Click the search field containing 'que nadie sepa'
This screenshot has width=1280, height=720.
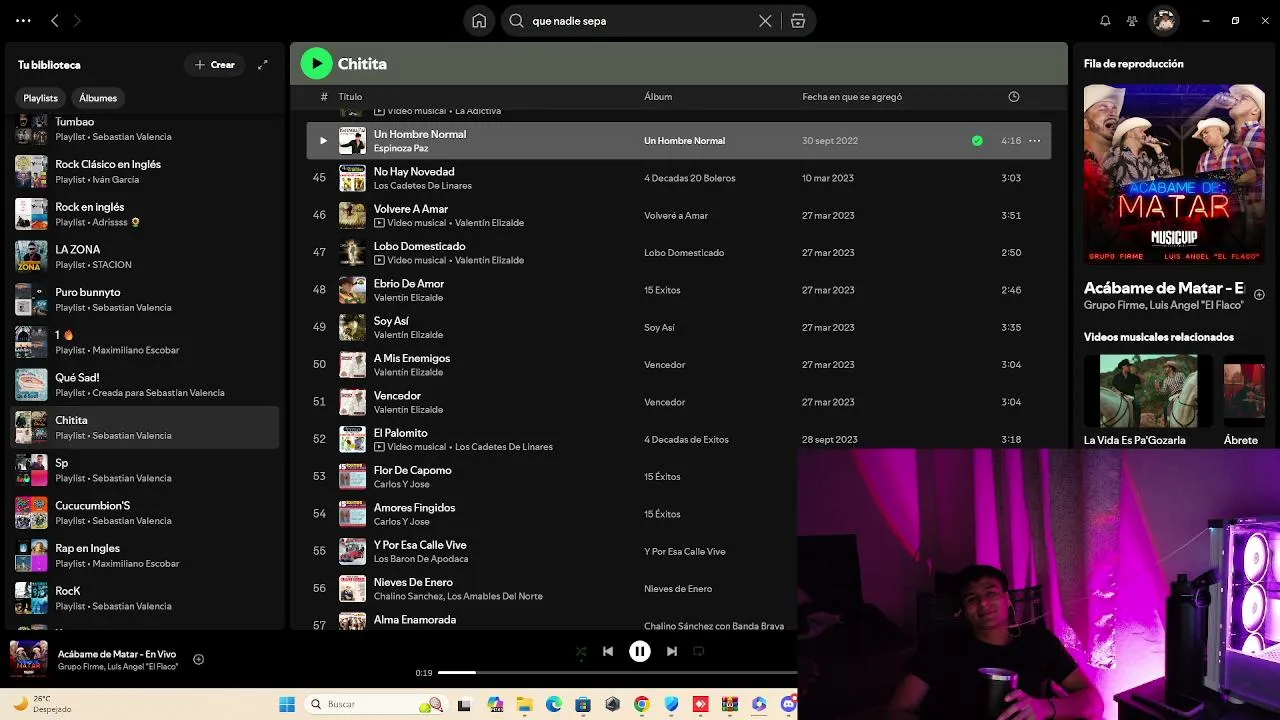point(640,20)
